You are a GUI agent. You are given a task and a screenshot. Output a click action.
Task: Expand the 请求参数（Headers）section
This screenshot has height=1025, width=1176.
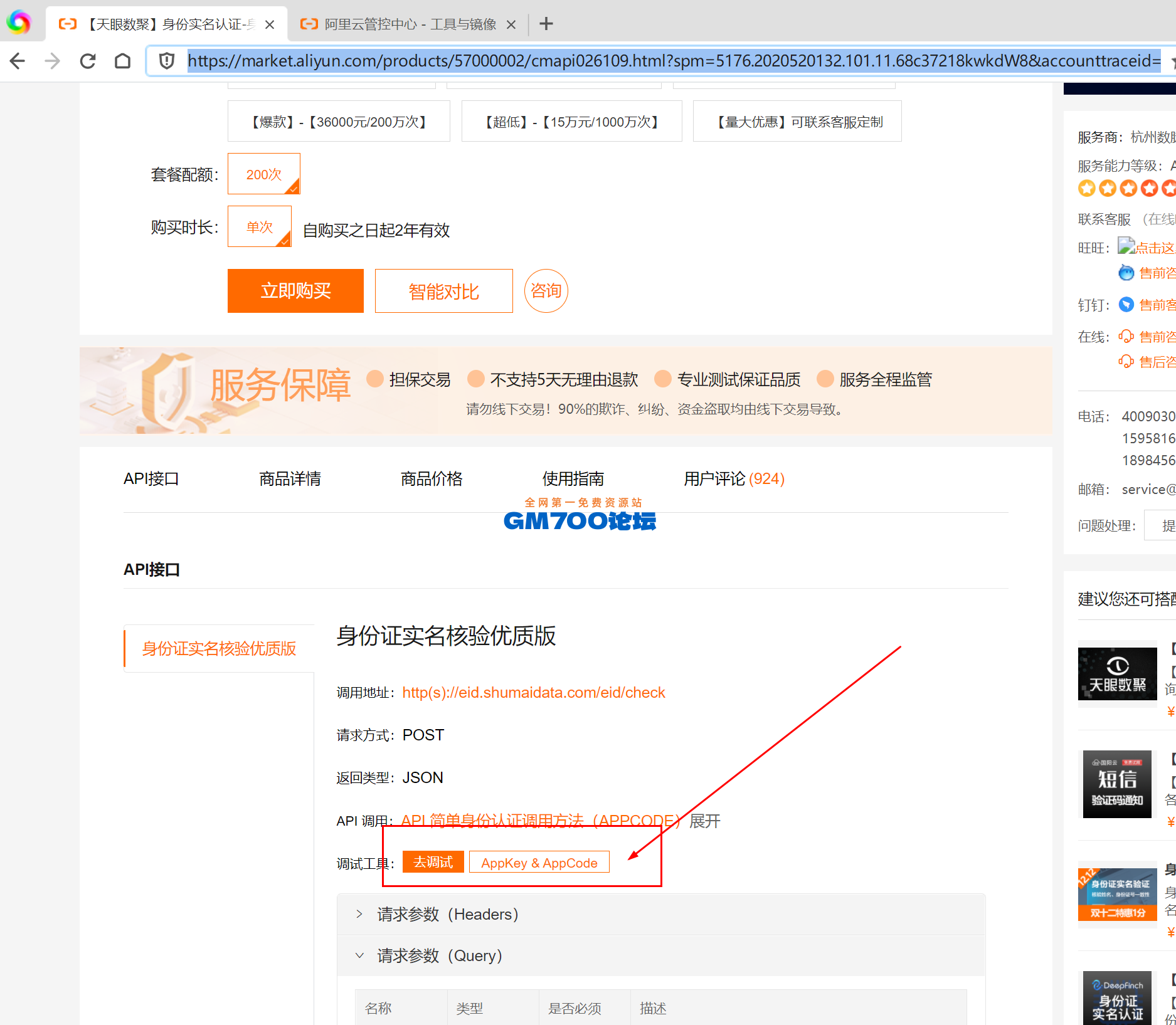445,914
